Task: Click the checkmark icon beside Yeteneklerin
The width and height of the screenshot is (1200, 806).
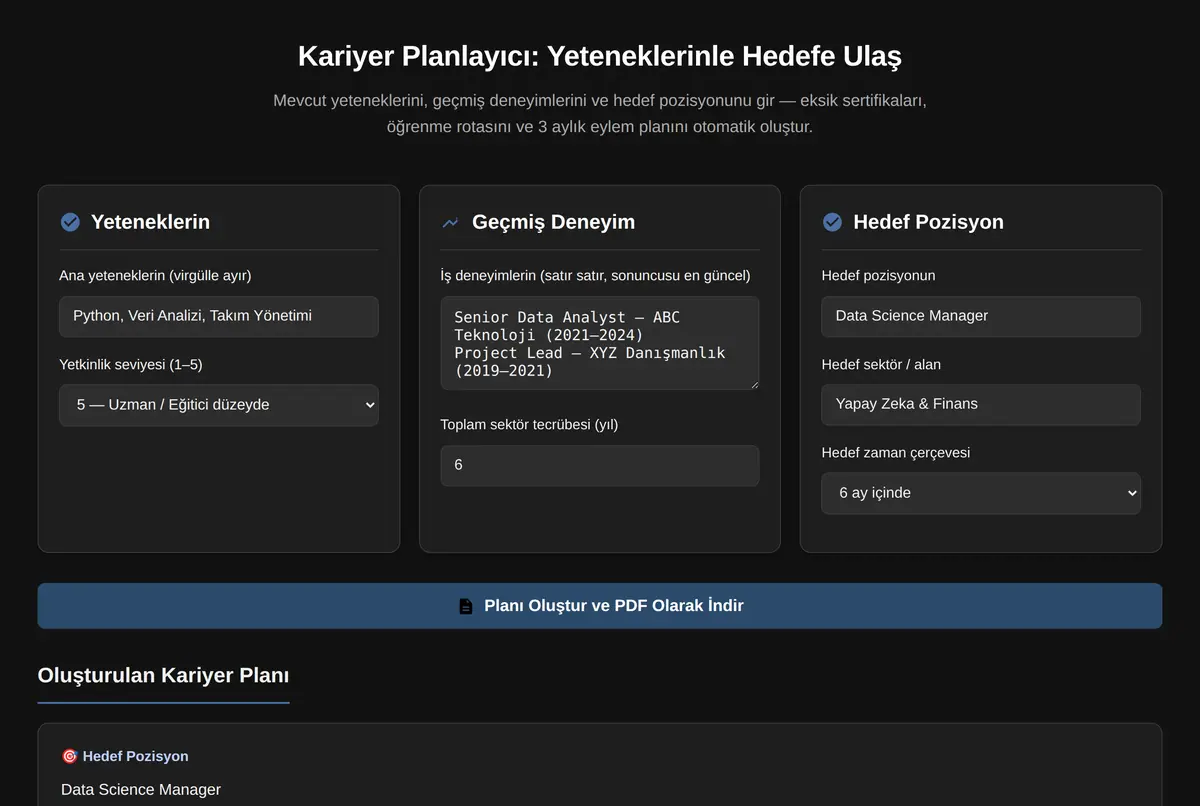Action: pos(70,222)
